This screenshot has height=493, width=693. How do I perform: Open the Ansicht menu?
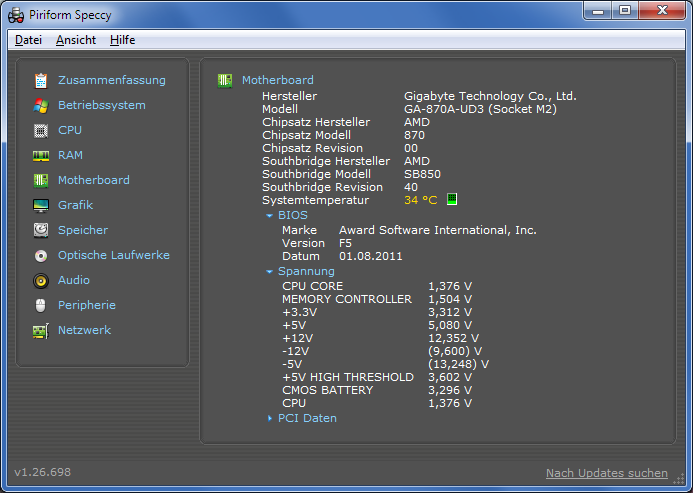[76, 40]
